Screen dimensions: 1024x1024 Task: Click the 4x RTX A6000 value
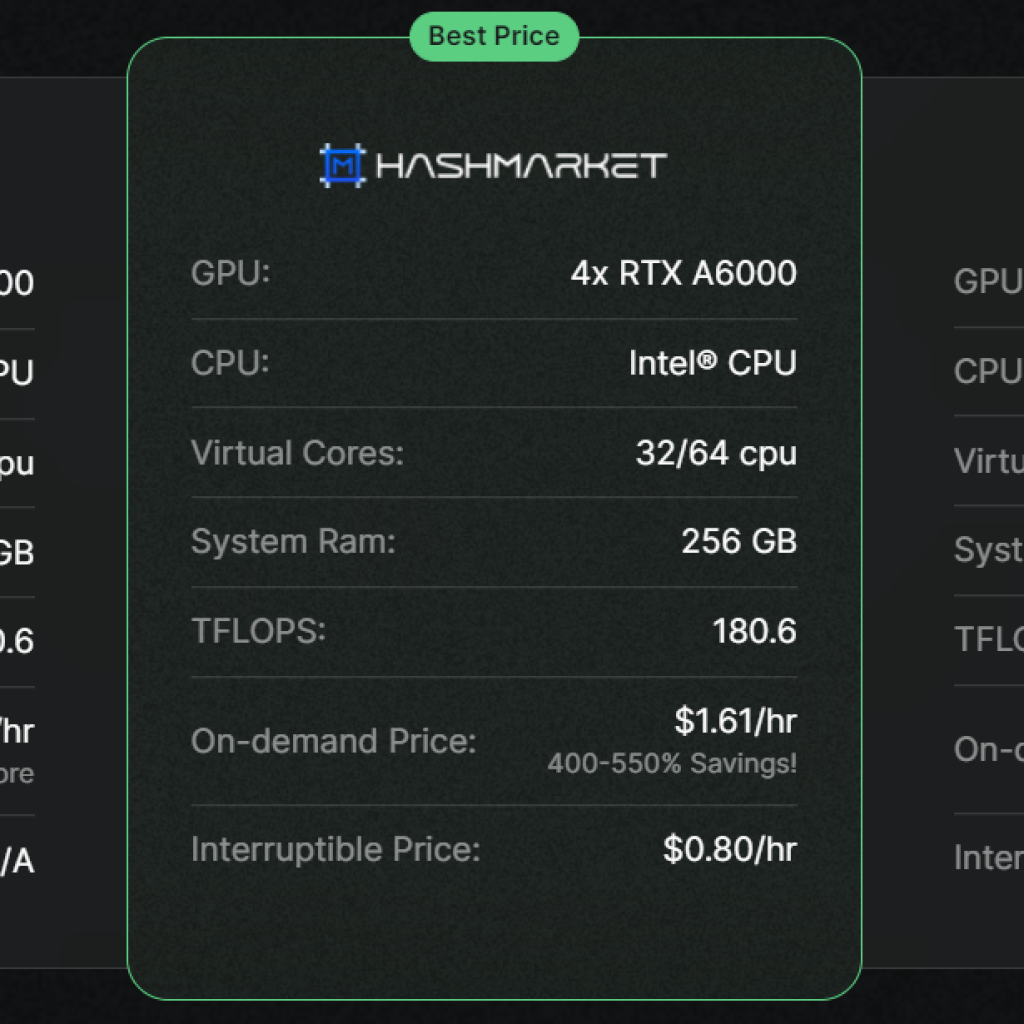pos(683,273)
